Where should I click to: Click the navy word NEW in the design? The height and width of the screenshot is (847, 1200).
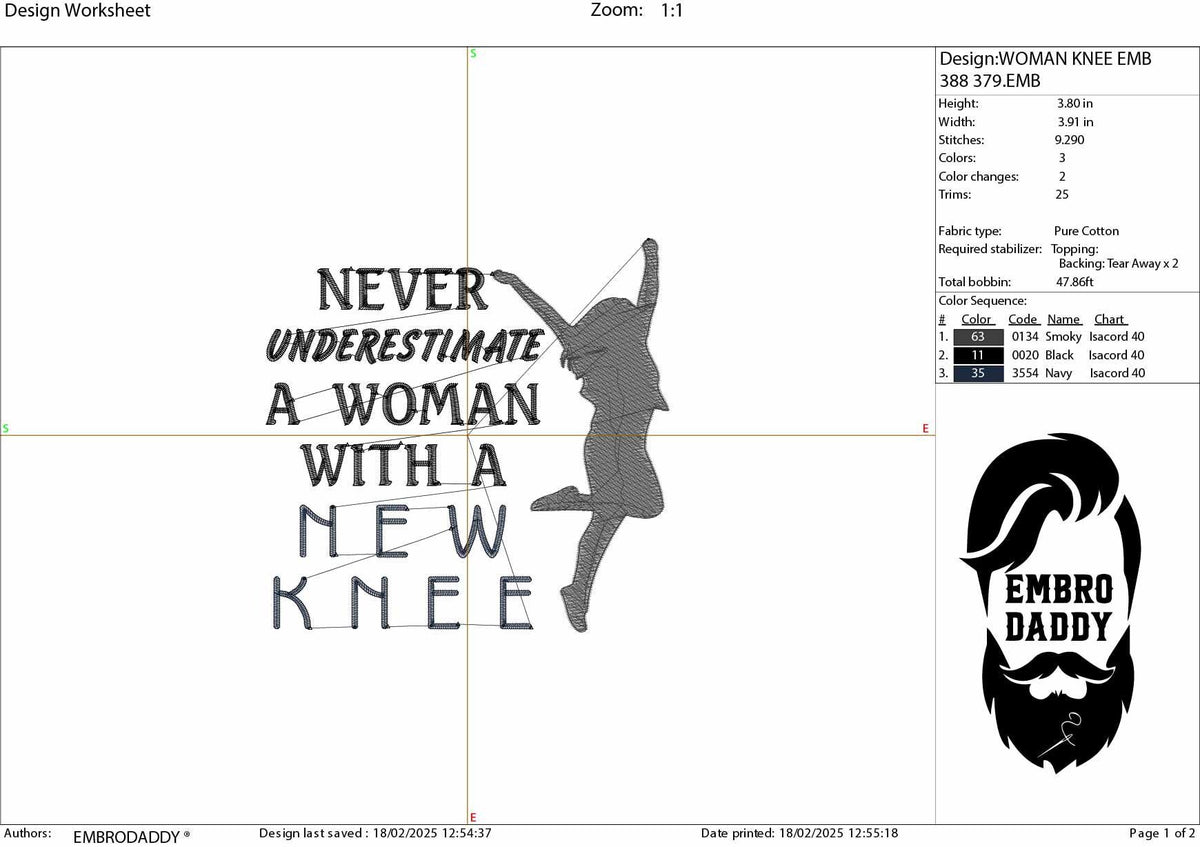point(404,532)
